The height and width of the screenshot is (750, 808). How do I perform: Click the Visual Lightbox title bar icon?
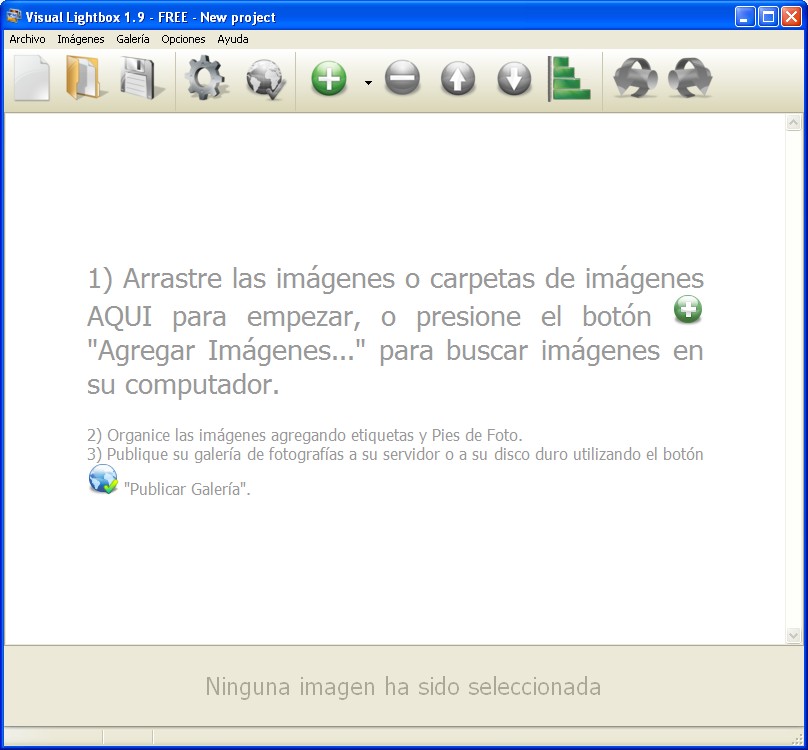click(14, 16)
